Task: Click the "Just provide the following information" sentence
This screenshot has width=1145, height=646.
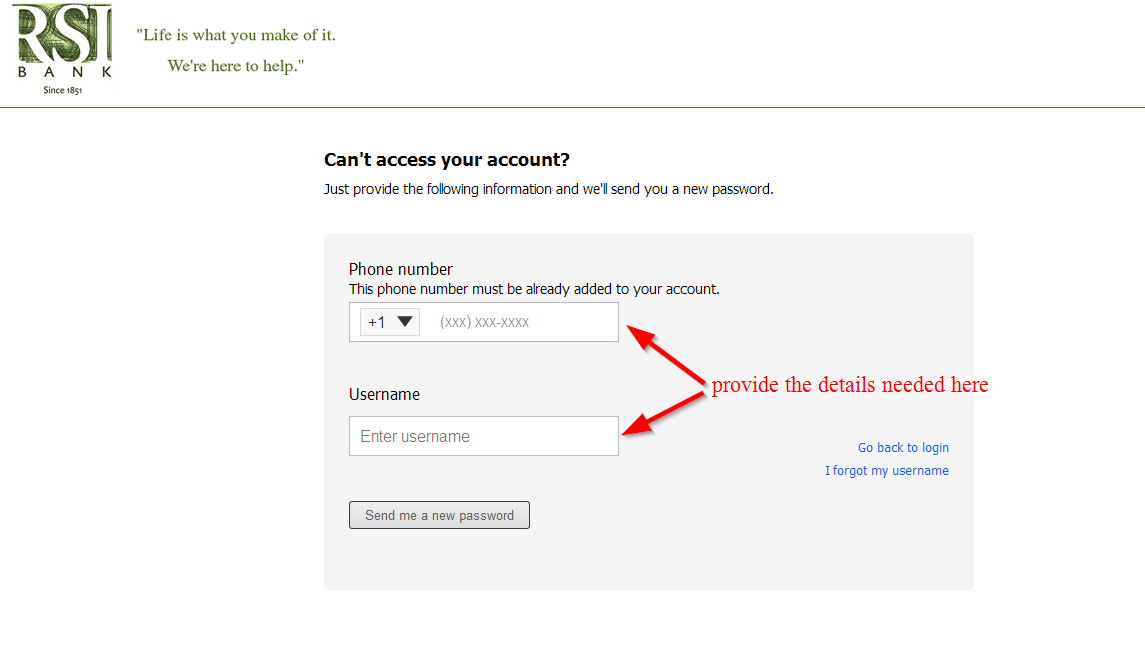Action: (x=548, y=189)
